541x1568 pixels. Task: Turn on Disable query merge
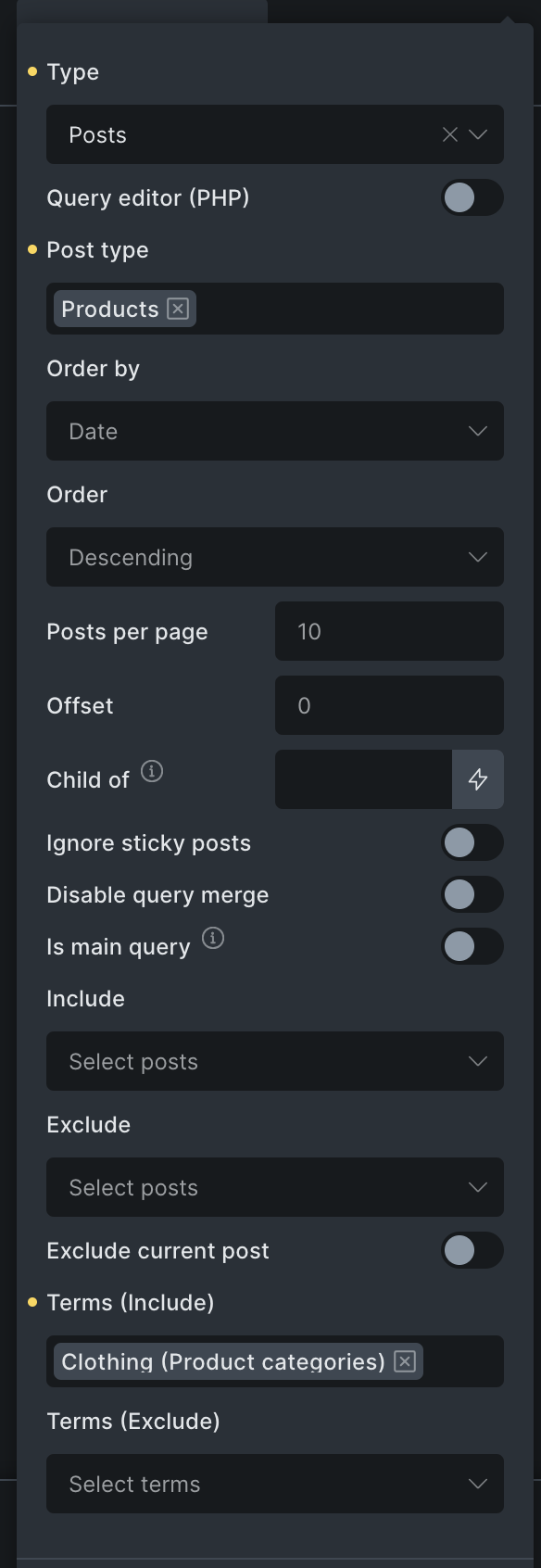coord(472,894)
